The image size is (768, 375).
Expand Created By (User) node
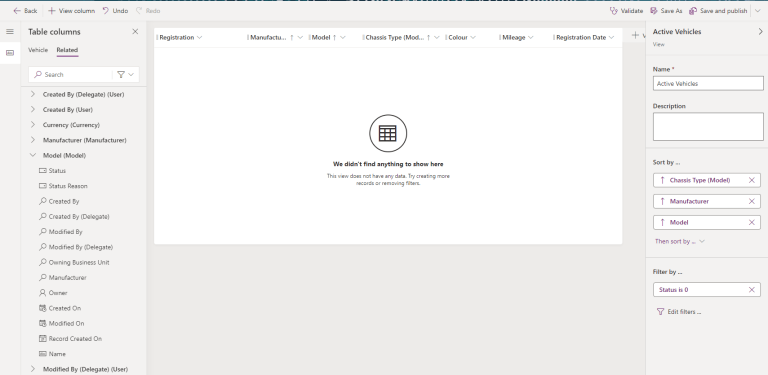tap(33, 109)
